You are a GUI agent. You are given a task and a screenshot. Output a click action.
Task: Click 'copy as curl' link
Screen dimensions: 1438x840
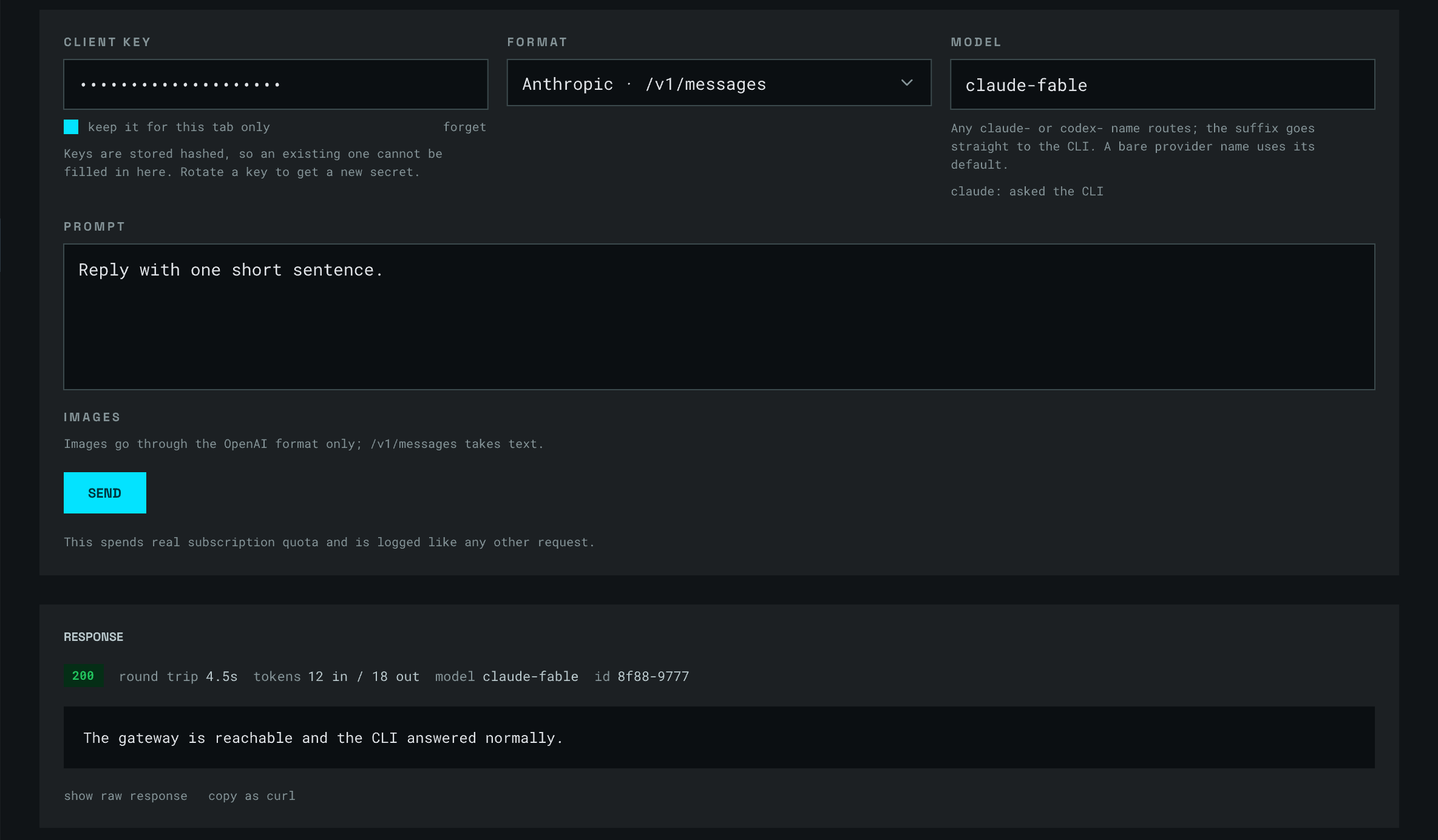click(x=251, y=796)
